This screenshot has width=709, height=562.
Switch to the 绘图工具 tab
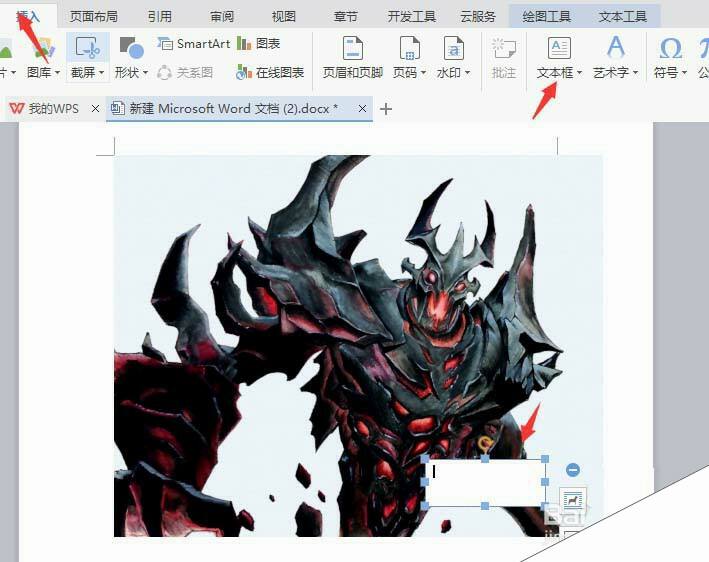[x=546, y=17]
